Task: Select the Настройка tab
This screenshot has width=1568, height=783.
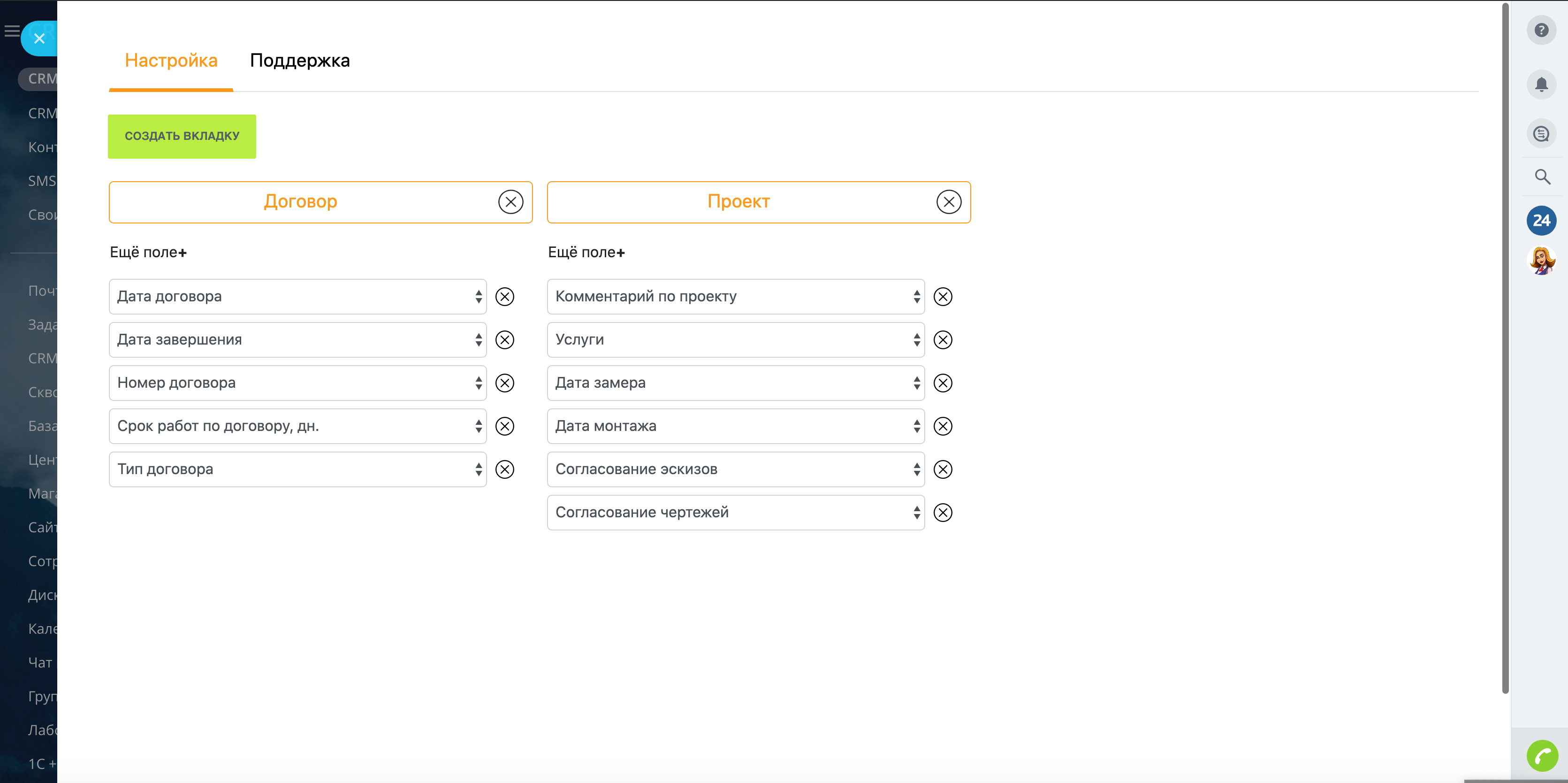Action: (x=171, y=61)
